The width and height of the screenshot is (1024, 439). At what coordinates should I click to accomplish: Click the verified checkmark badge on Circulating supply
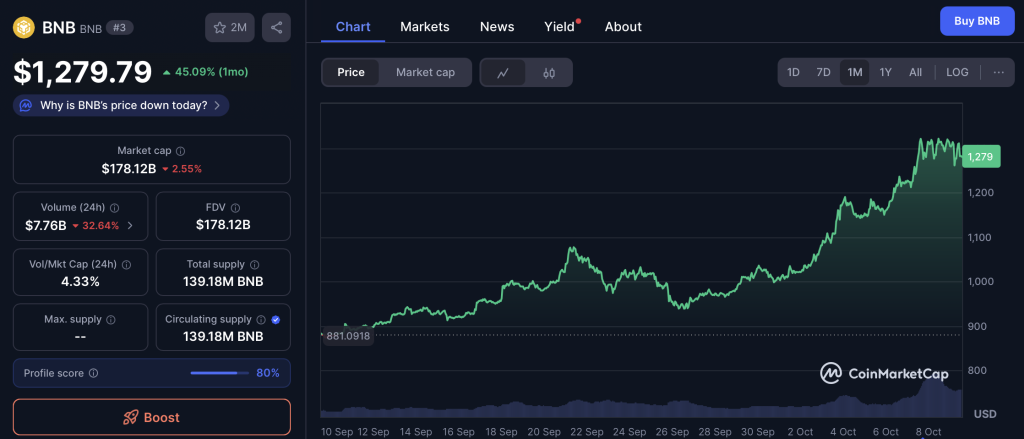coord(276,319)
